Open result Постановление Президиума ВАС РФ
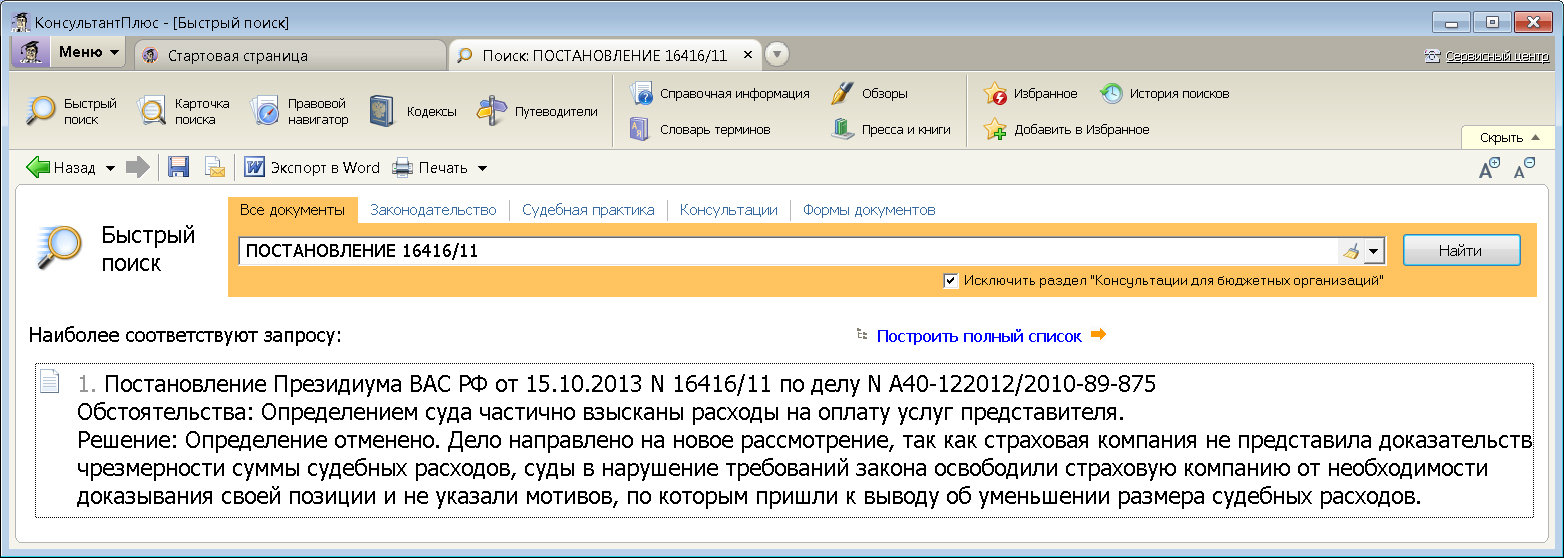Image resolution: width=1564 pixels, height=558 pixels. pos(630,383)
